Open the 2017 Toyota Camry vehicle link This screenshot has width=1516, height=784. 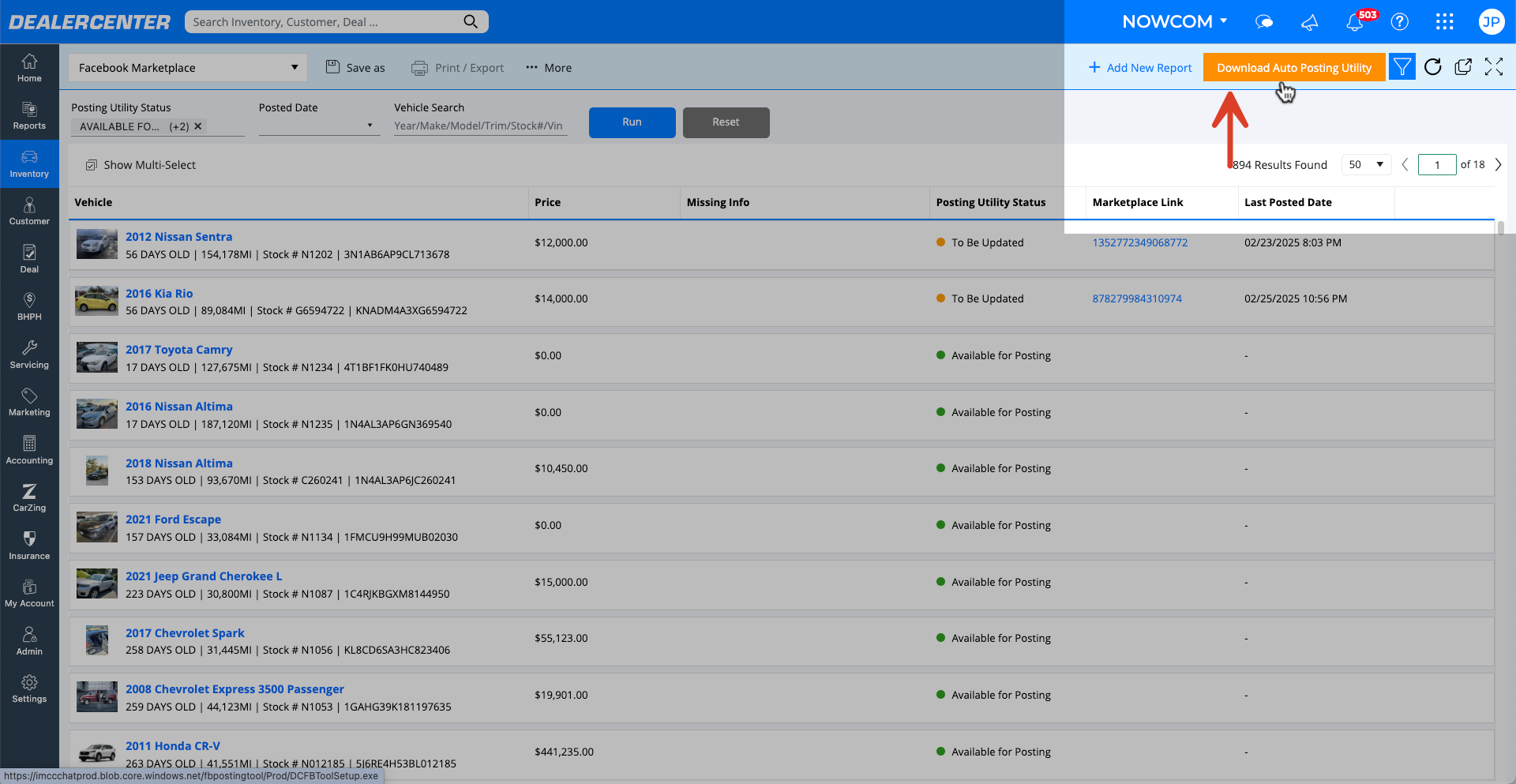point(178,350)
